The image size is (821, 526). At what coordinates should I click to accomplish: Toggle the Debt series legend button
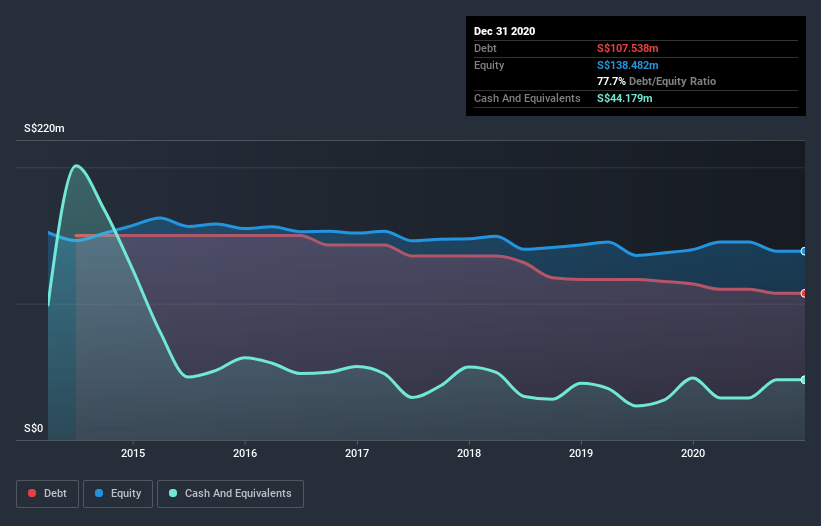click(47, 494)
